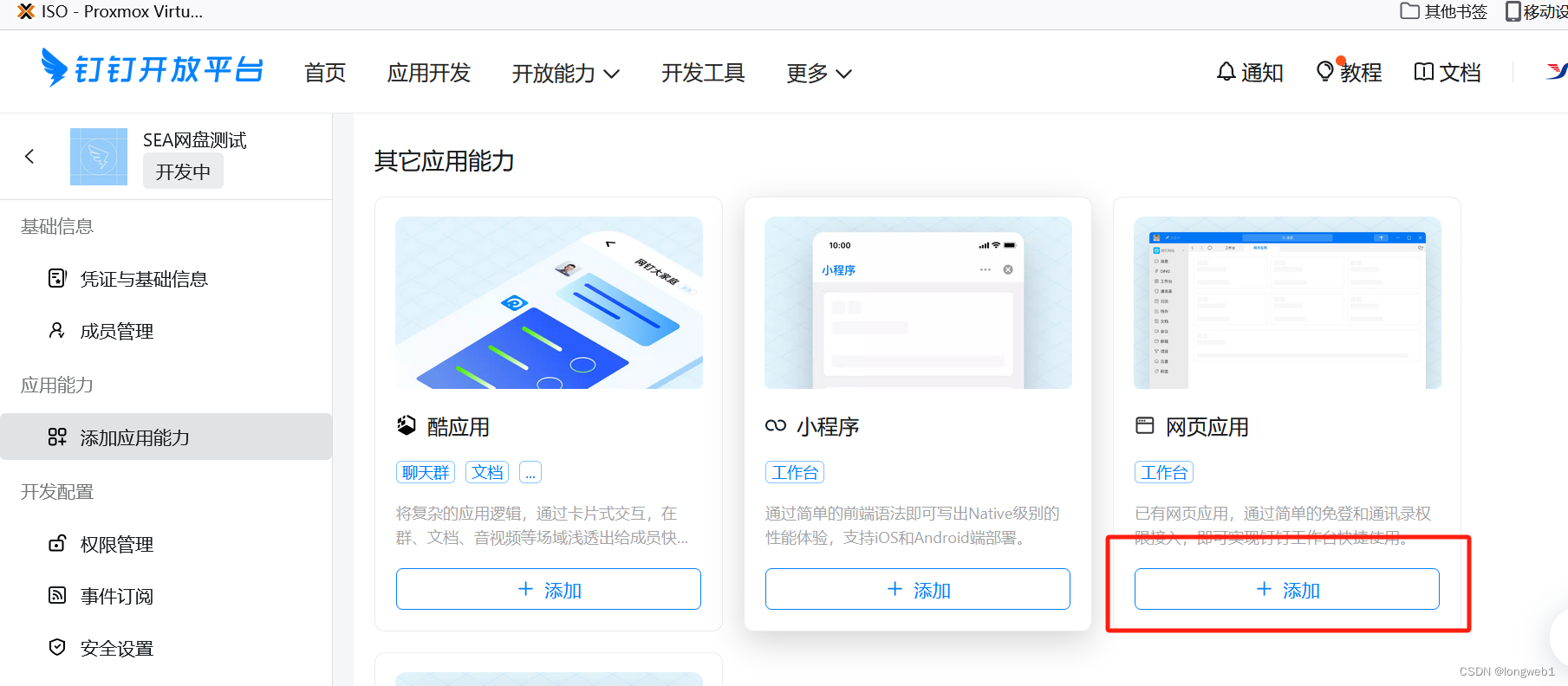Click the 工作台 tag on 网页应用
The image size is (1568, 686).
(1164, 472)
